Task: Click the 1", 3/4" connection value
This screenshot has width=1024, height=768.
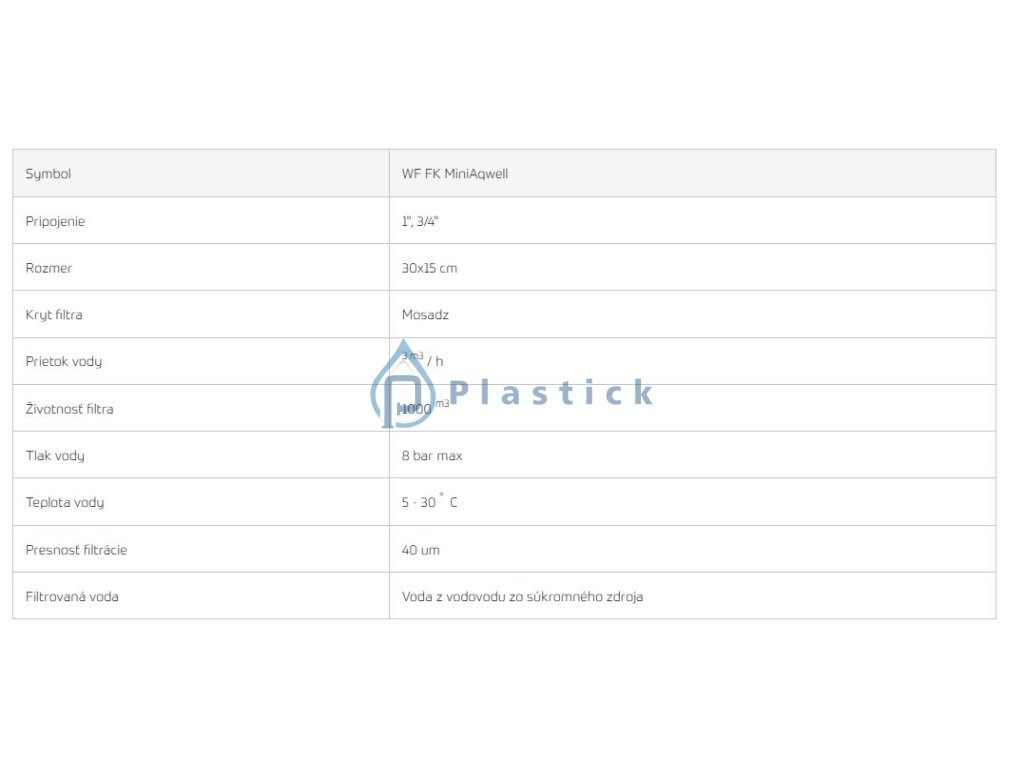Action: click(x=420, y=221)
